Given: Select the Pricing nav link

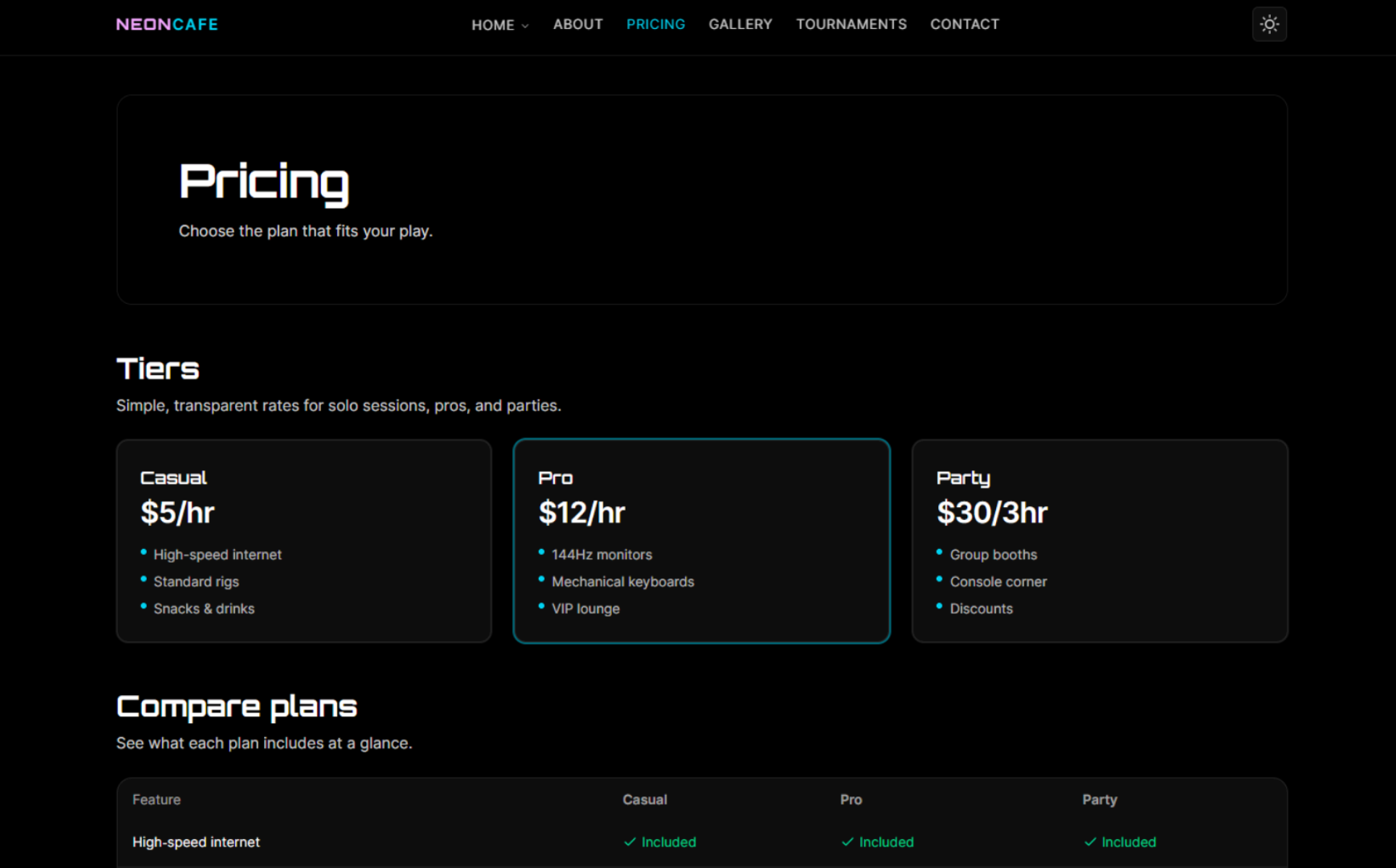Looking at the screenshot, I should [x=655, y=25].
